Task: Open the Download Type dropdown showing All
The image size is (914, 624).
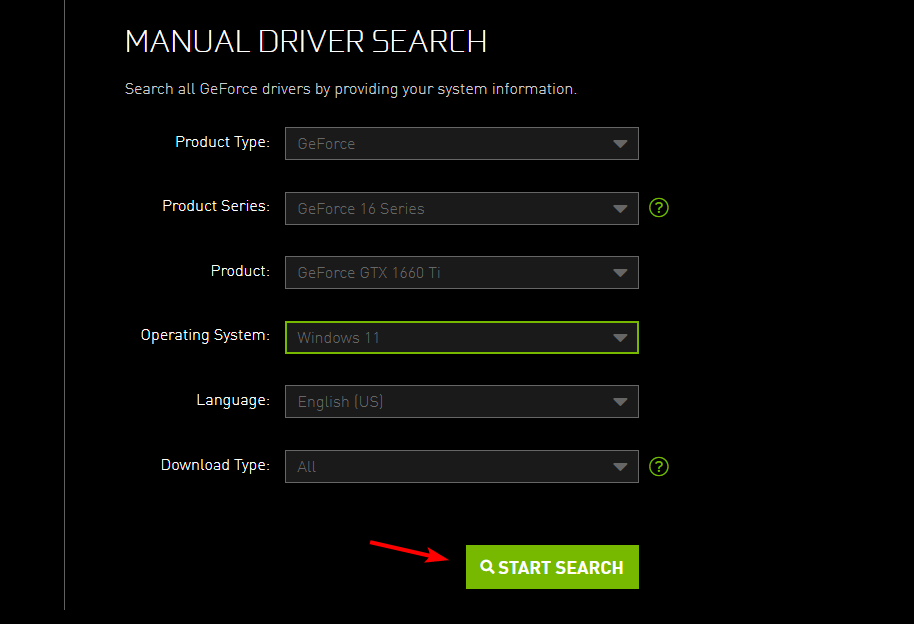Action: point(462,467)
